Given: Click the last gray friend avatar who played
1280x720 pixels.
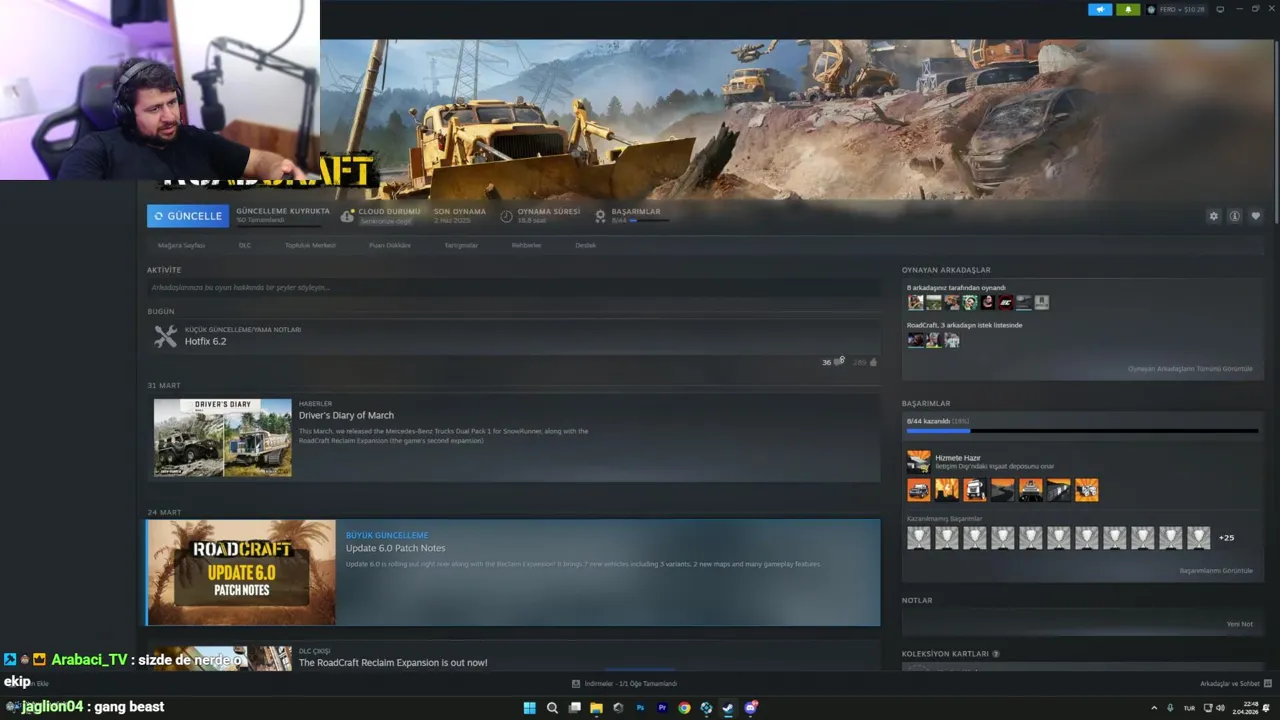Looking at the screenshot, I should pyautogui.click(x=1041, y=302).
